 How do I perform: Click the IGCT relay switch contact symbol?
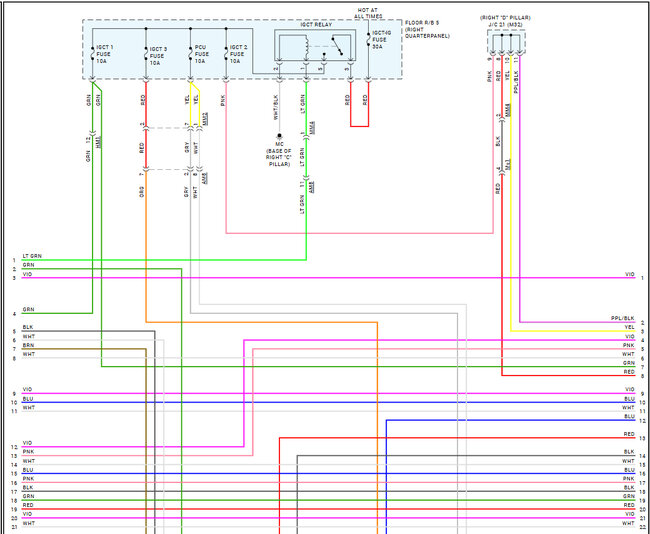[x=337, y=46]
